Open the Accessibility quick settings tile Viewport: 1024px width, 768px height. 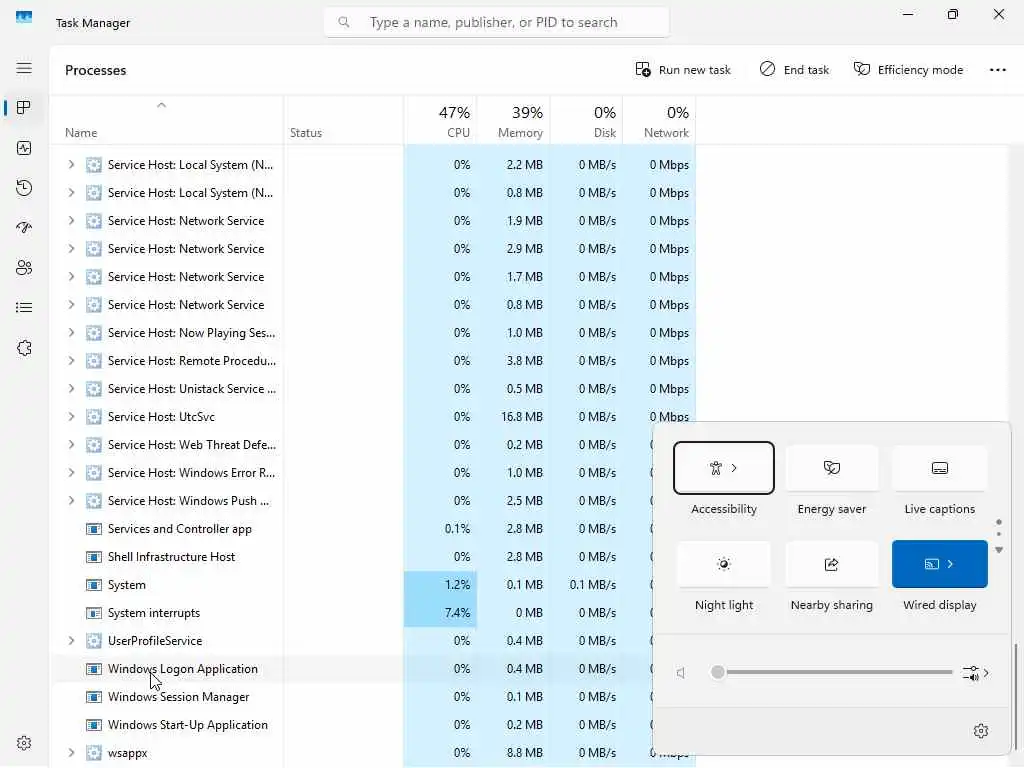click(x=724, y=468)
